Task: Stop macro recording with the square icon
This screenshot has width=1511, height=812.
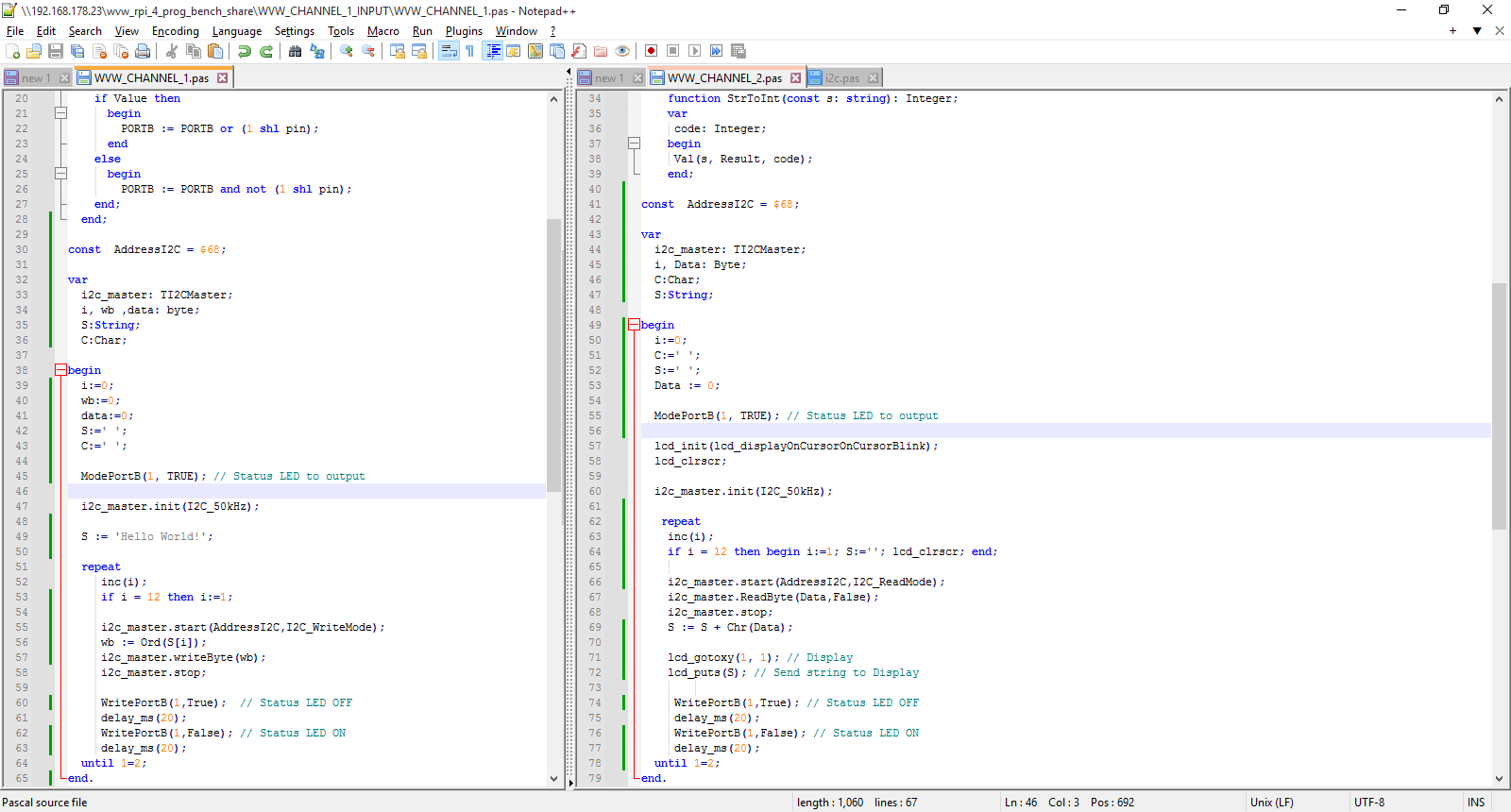Action: [x=673, y=51]
